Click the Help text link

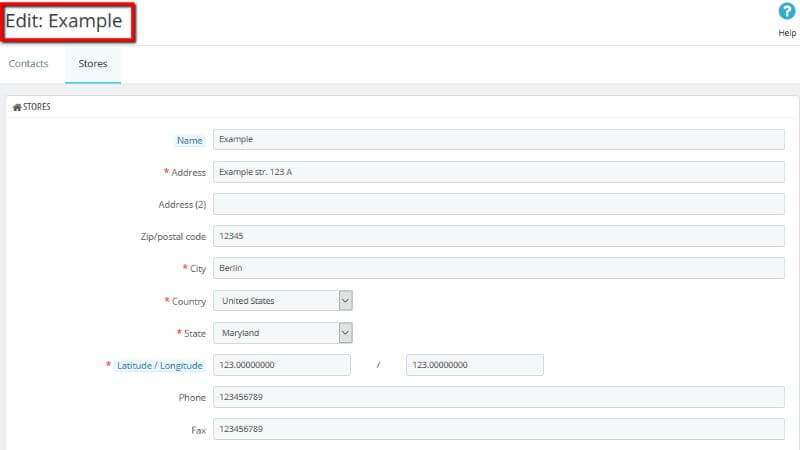pyautogui.click(x=787, y=33)
